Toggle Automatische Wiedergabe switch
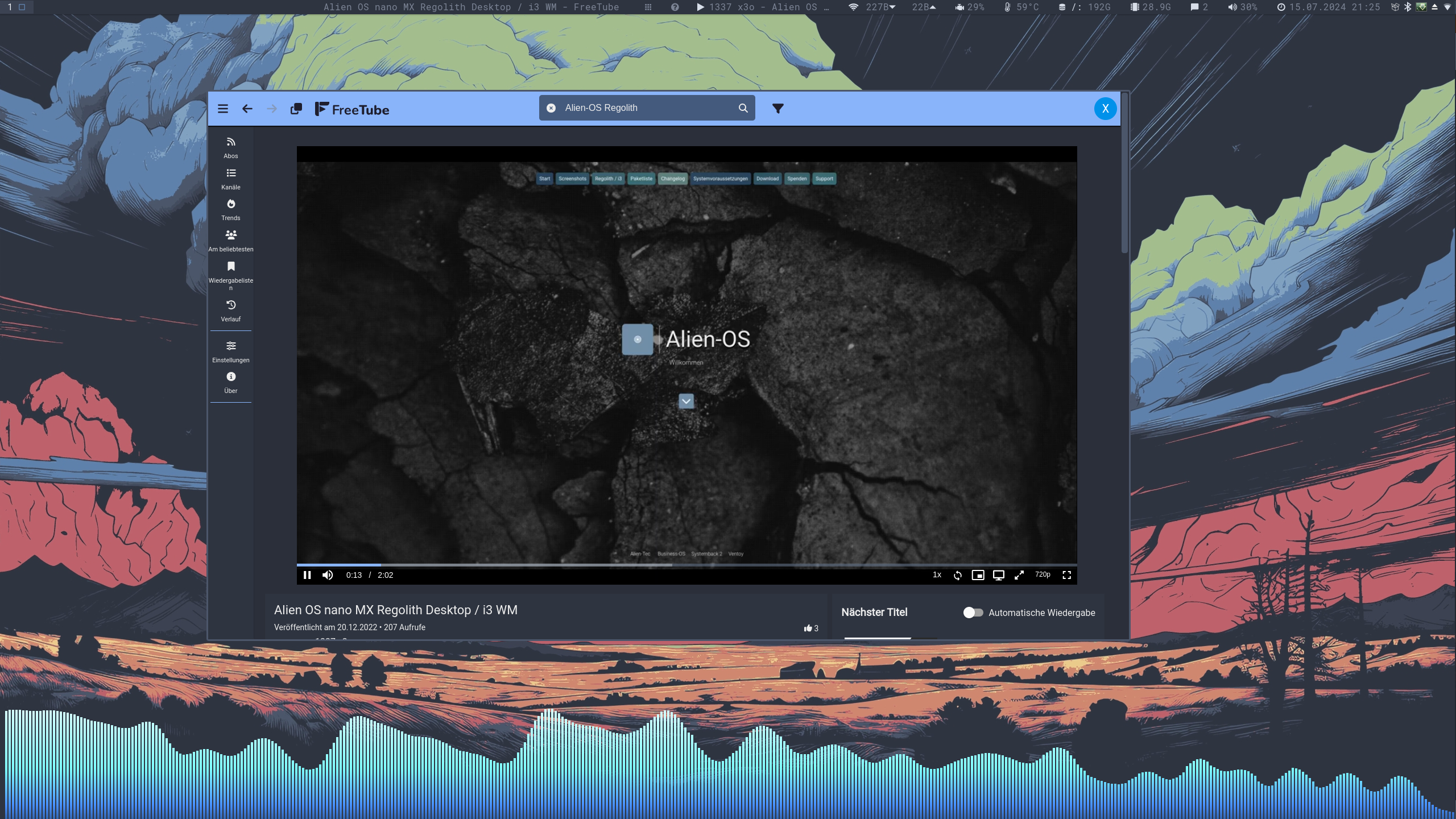Viewport: 1456px width, 819px height. click(973, 613)
